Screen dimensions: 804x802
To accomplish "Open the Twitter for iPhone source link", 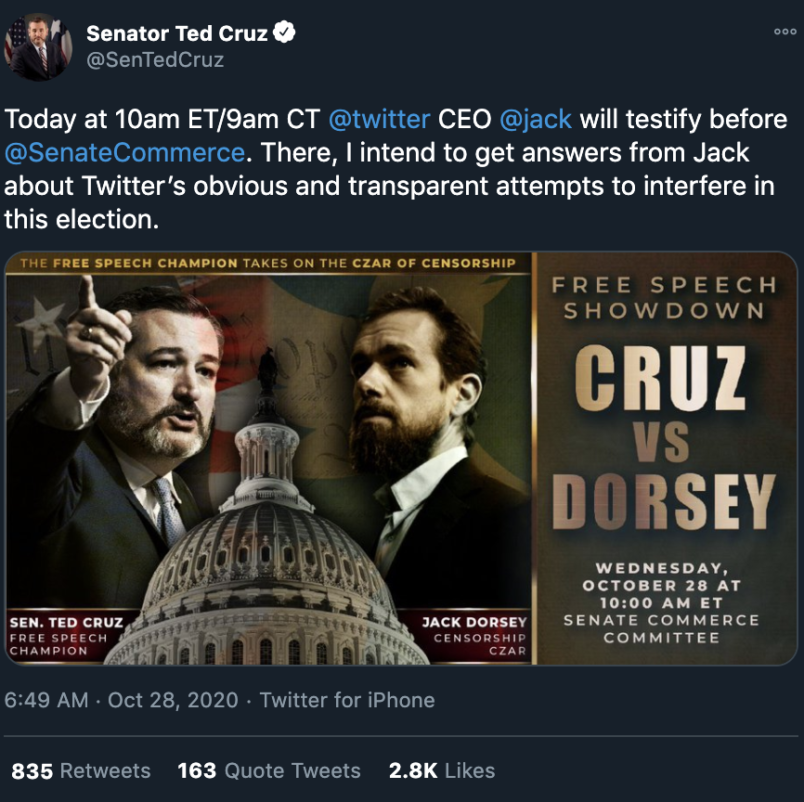I will point(347,700).
